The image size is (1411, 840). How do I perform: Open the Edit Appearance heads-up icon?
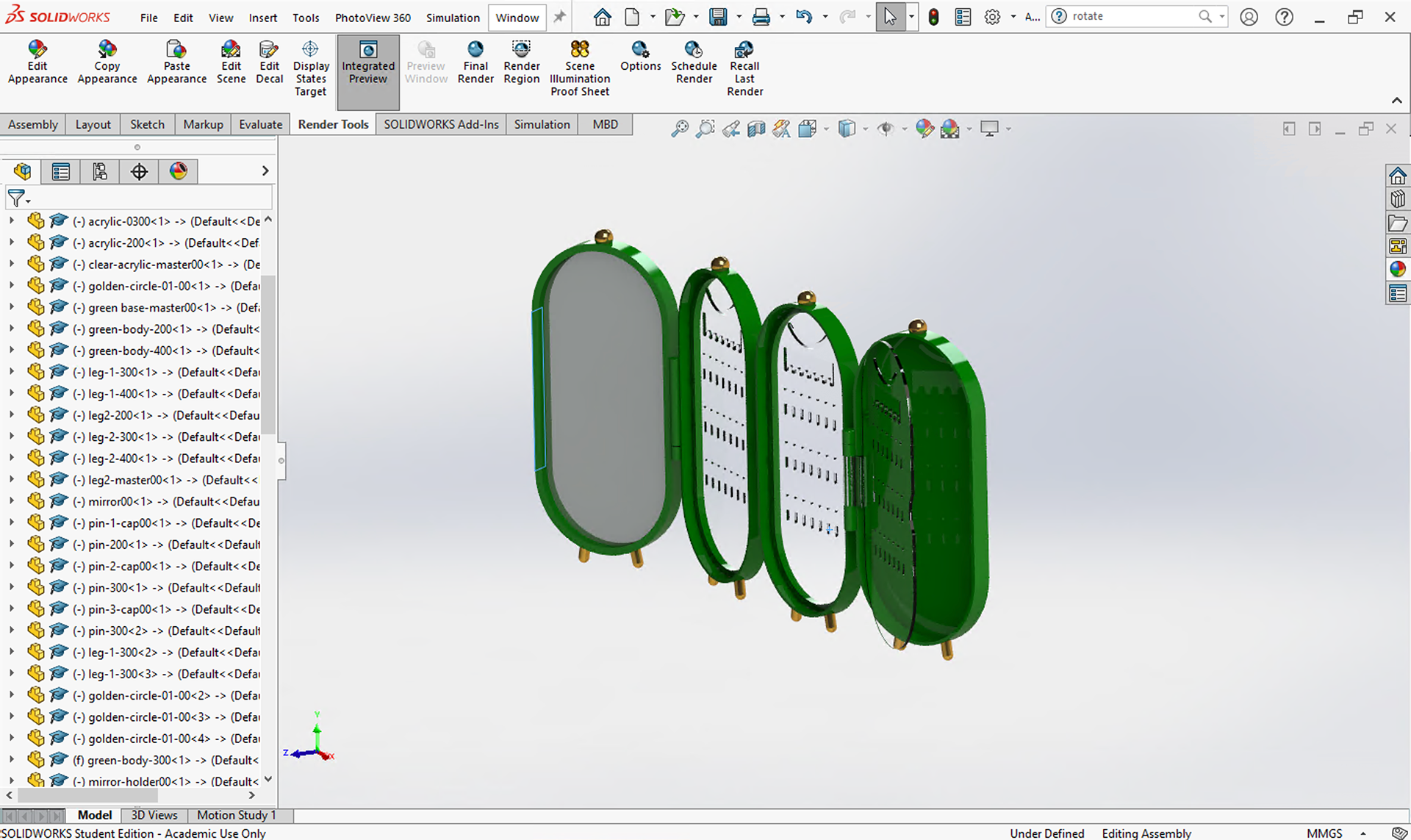[x=924, y=129]
